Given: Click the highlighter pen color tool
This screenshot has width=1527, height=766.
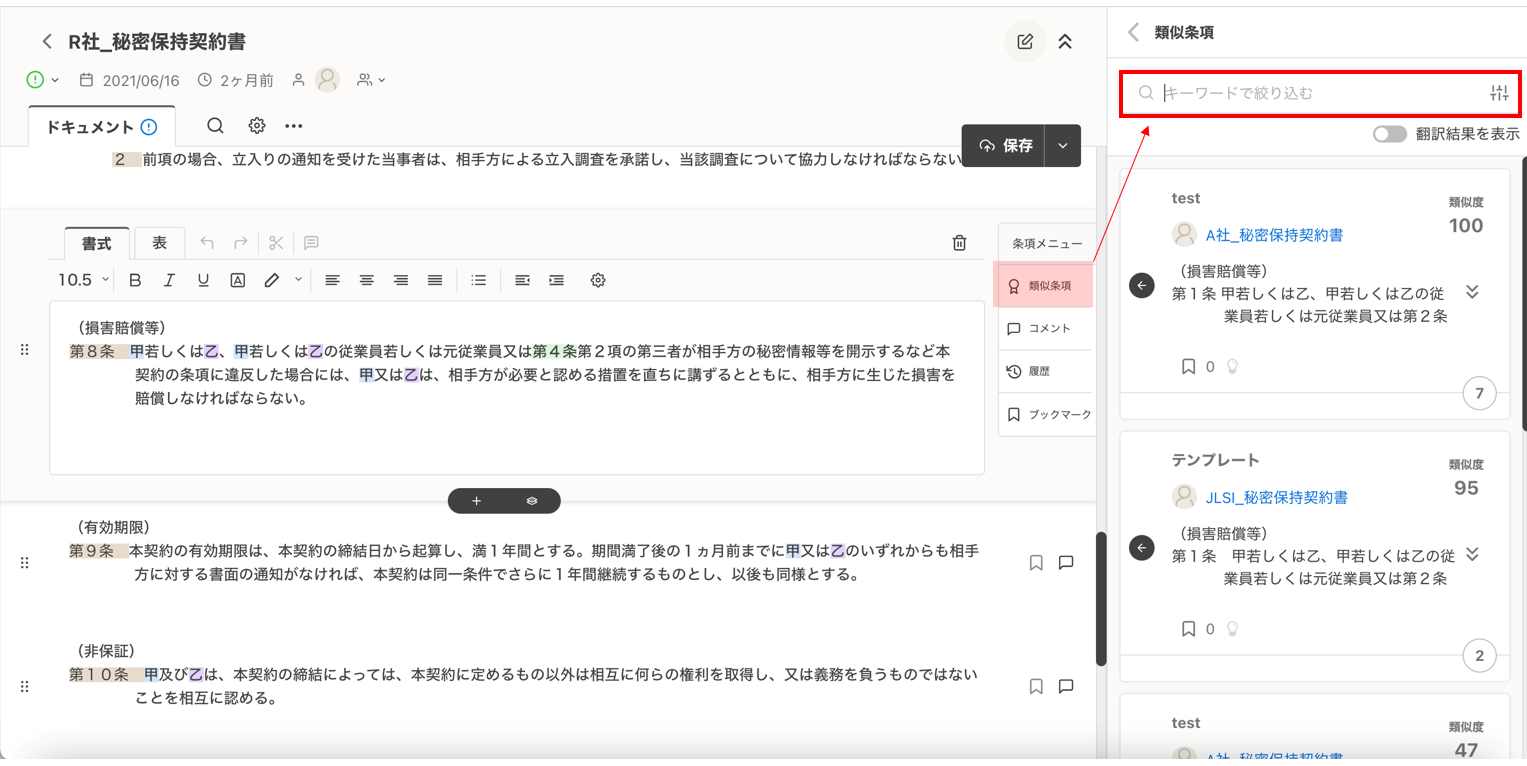Looking at the screenshot, I should point(271,281).
